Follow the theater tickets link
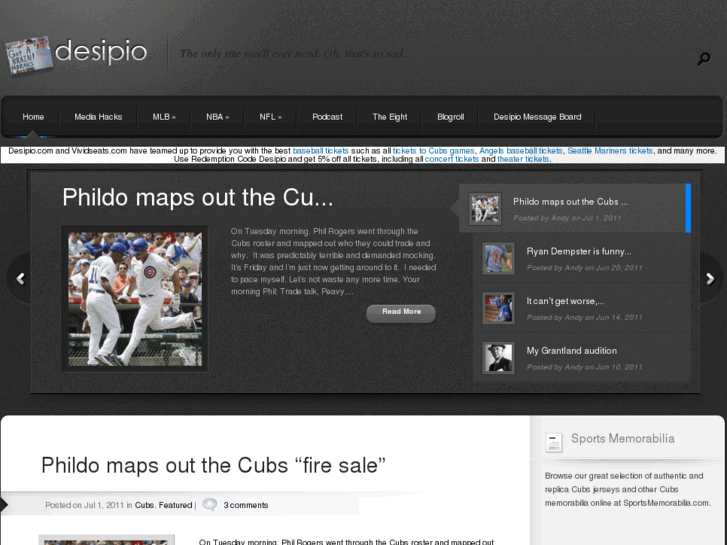Screen dimensions: 727x545 523,159
